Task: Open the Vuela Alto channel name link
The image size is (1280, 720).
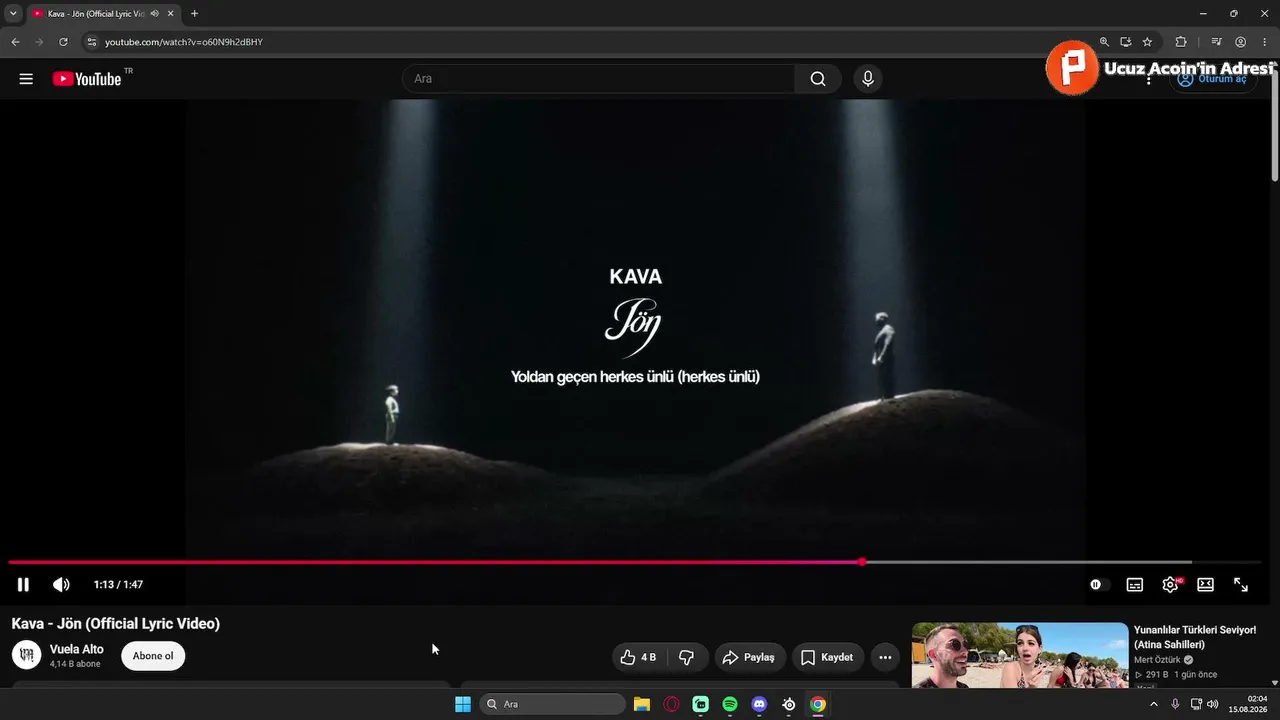Action: (77, 649)
